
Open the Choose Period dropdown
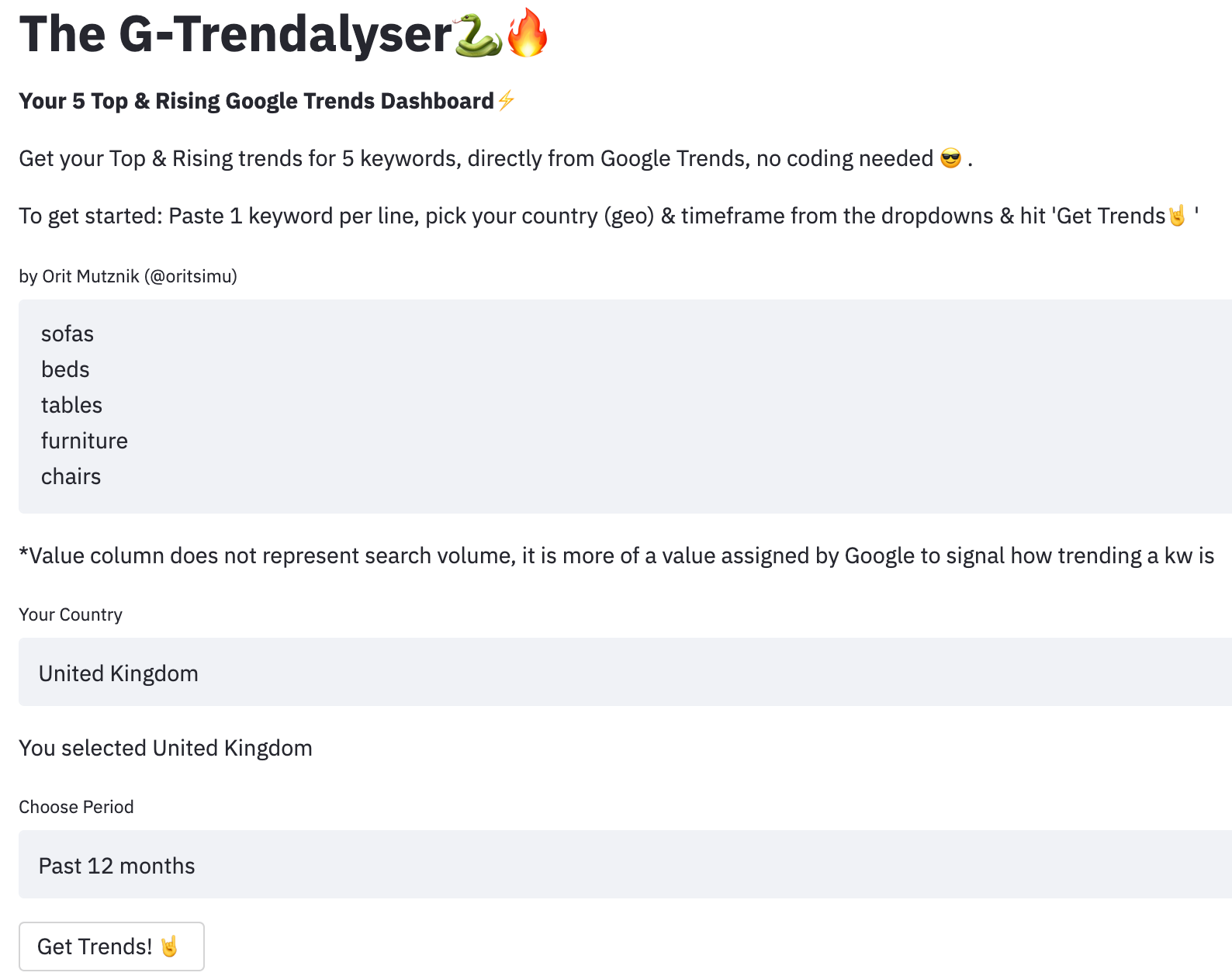tap(625, 864)
